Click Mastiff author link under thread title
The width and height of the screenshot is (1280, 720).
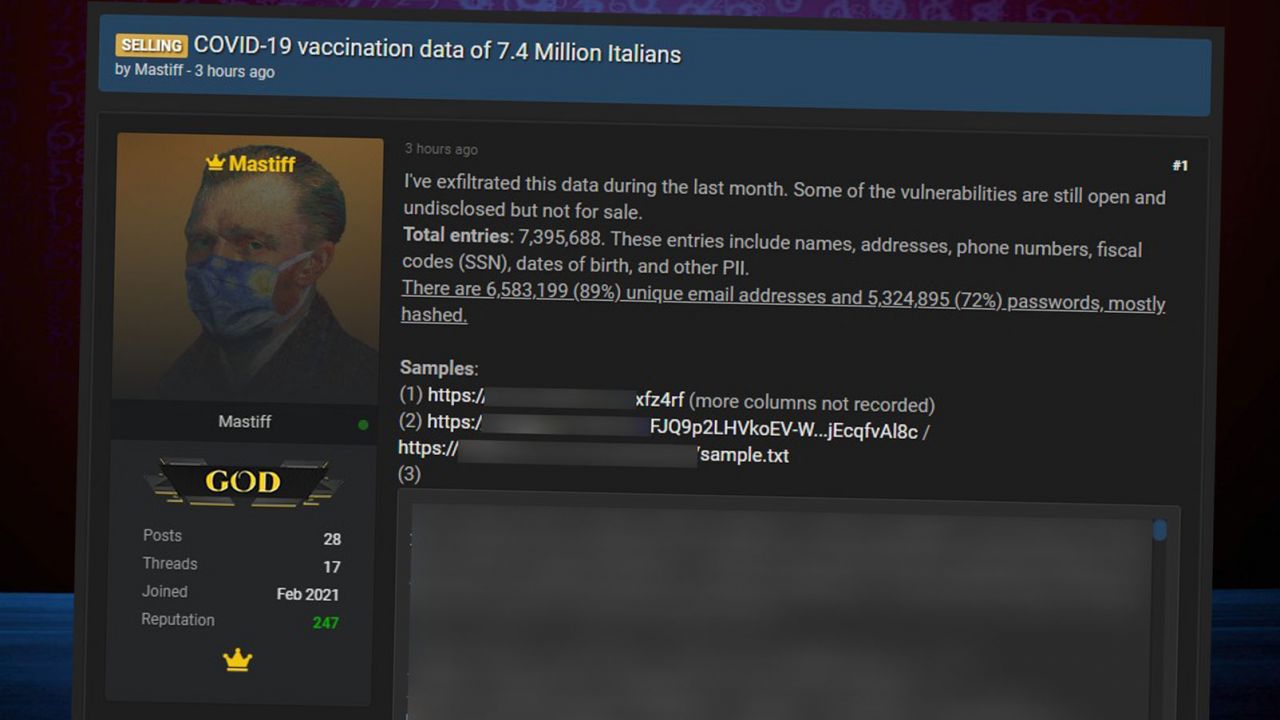point(159,71)
